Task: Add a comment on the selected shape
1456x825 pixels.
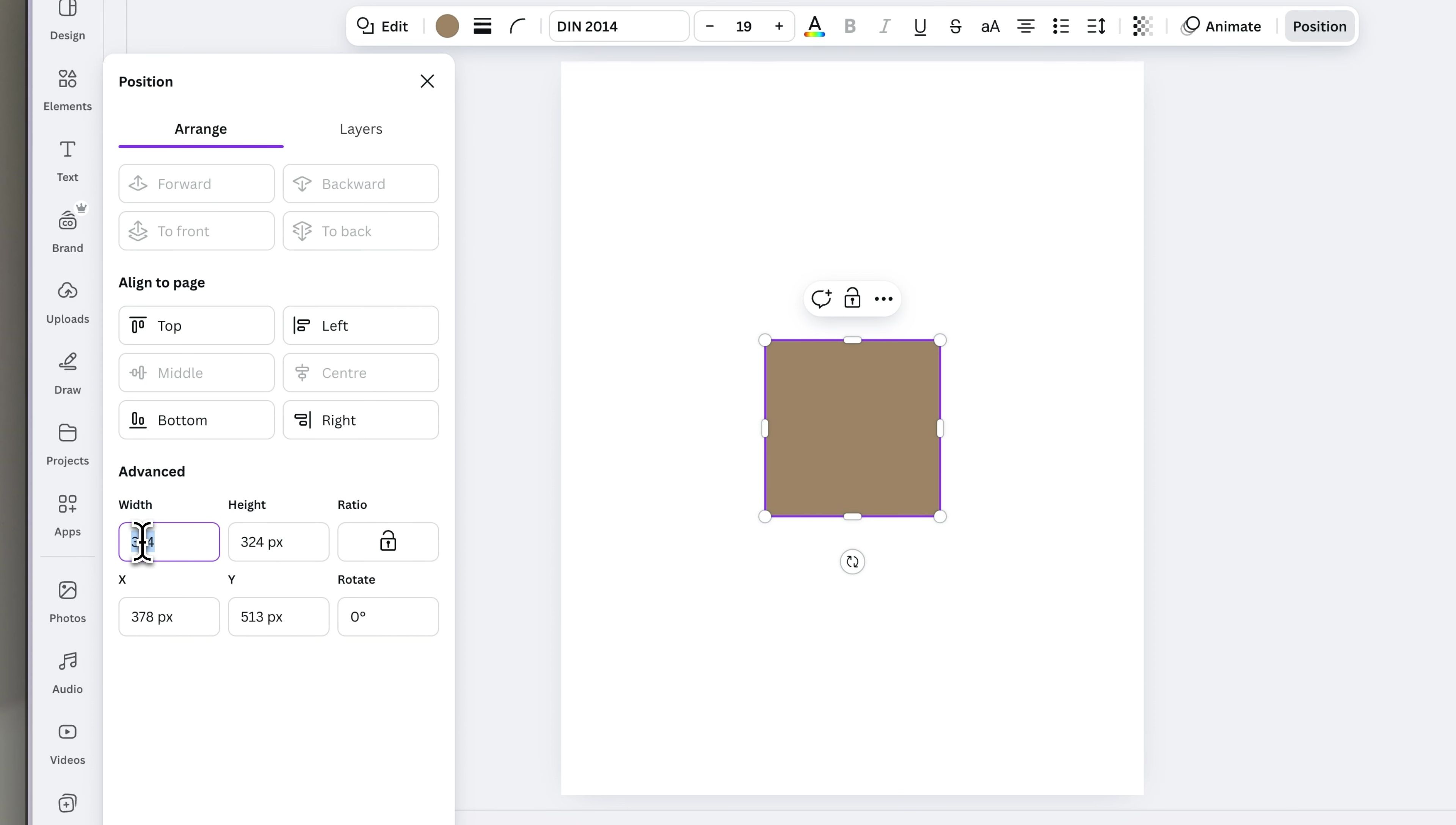Action: click(x=821, y=299)
